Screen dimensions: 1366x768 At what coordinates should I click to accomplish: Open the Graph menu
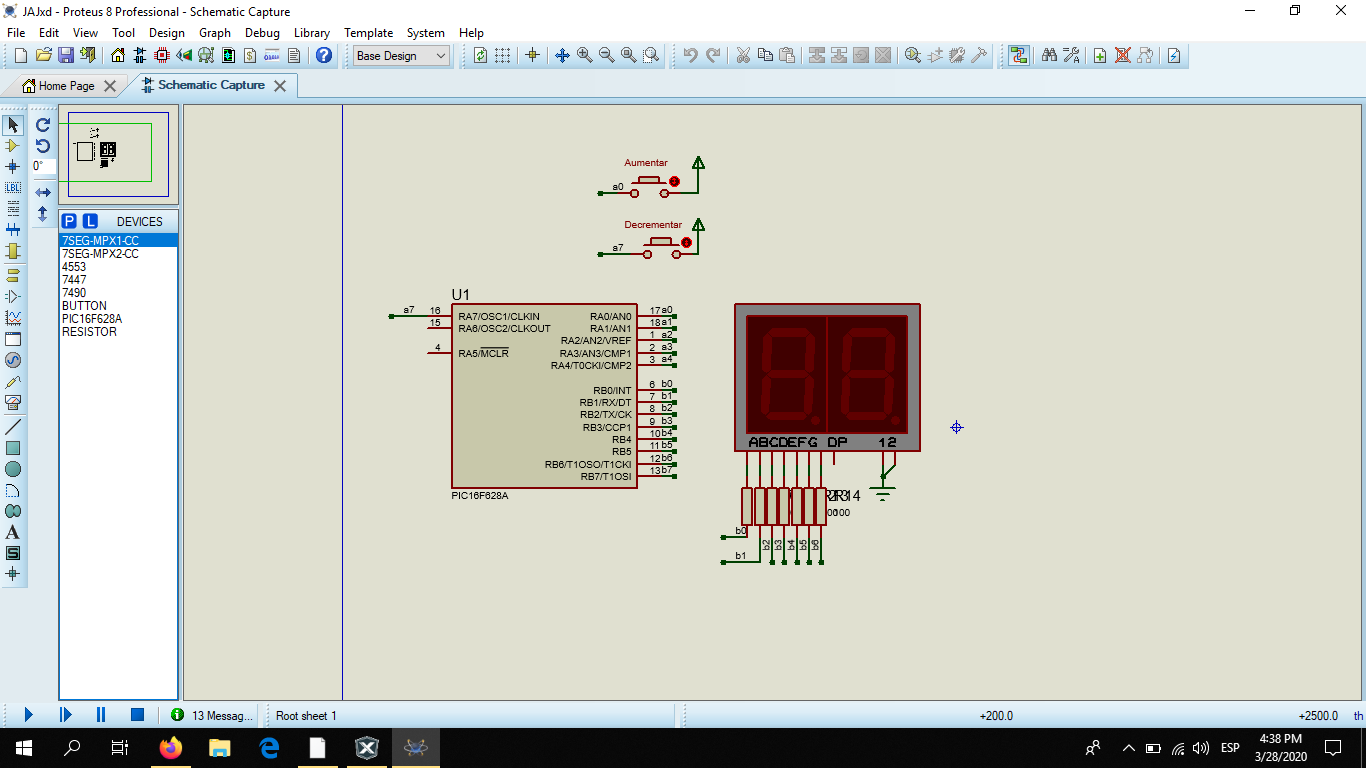click(215, 32)
